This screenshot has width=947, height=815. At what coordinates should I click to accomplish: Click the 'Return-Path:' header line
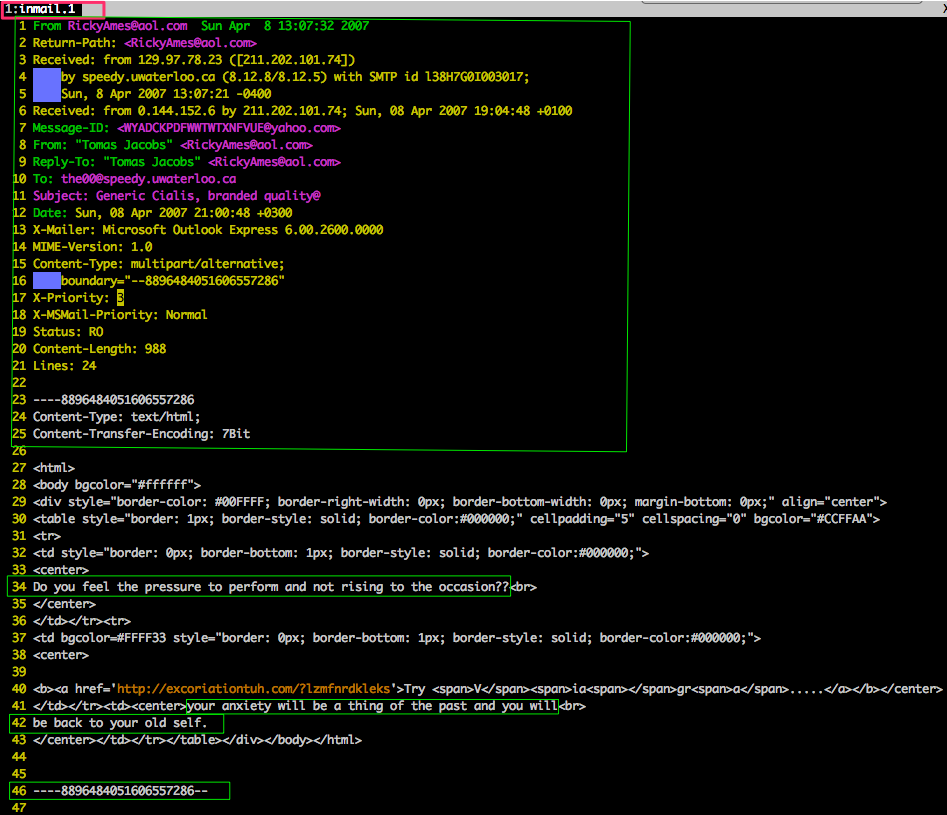coord(144,43)
